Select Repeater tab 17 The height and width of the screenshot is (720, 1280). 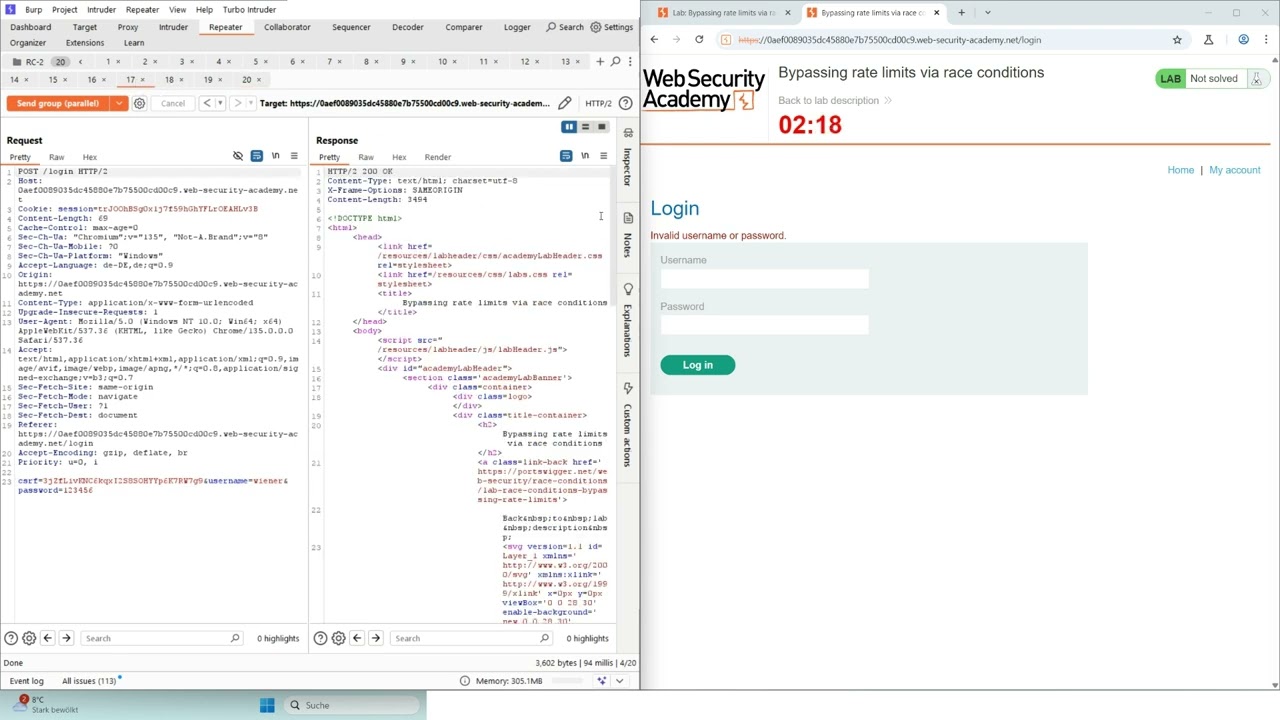(130, 79)
